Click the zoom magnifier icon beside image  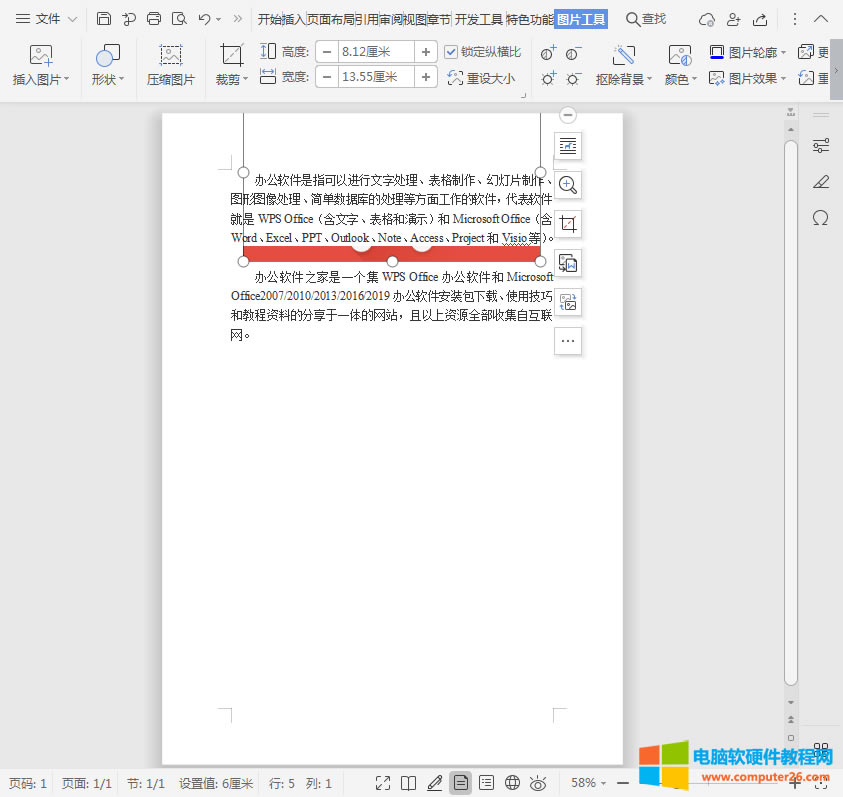tap(568, 185)
